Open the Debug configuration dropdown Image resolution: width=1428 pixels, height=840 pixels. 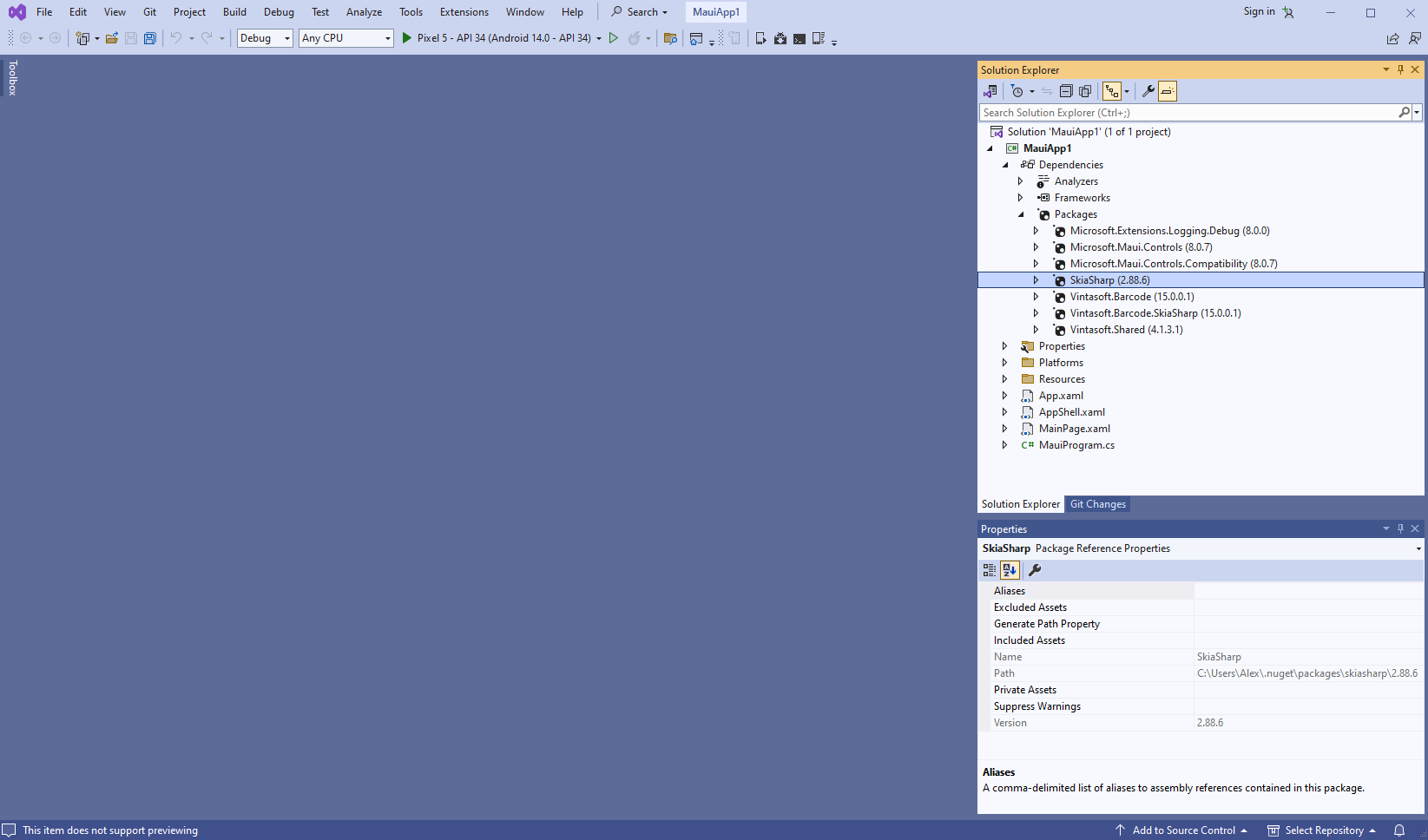point(287,38)
